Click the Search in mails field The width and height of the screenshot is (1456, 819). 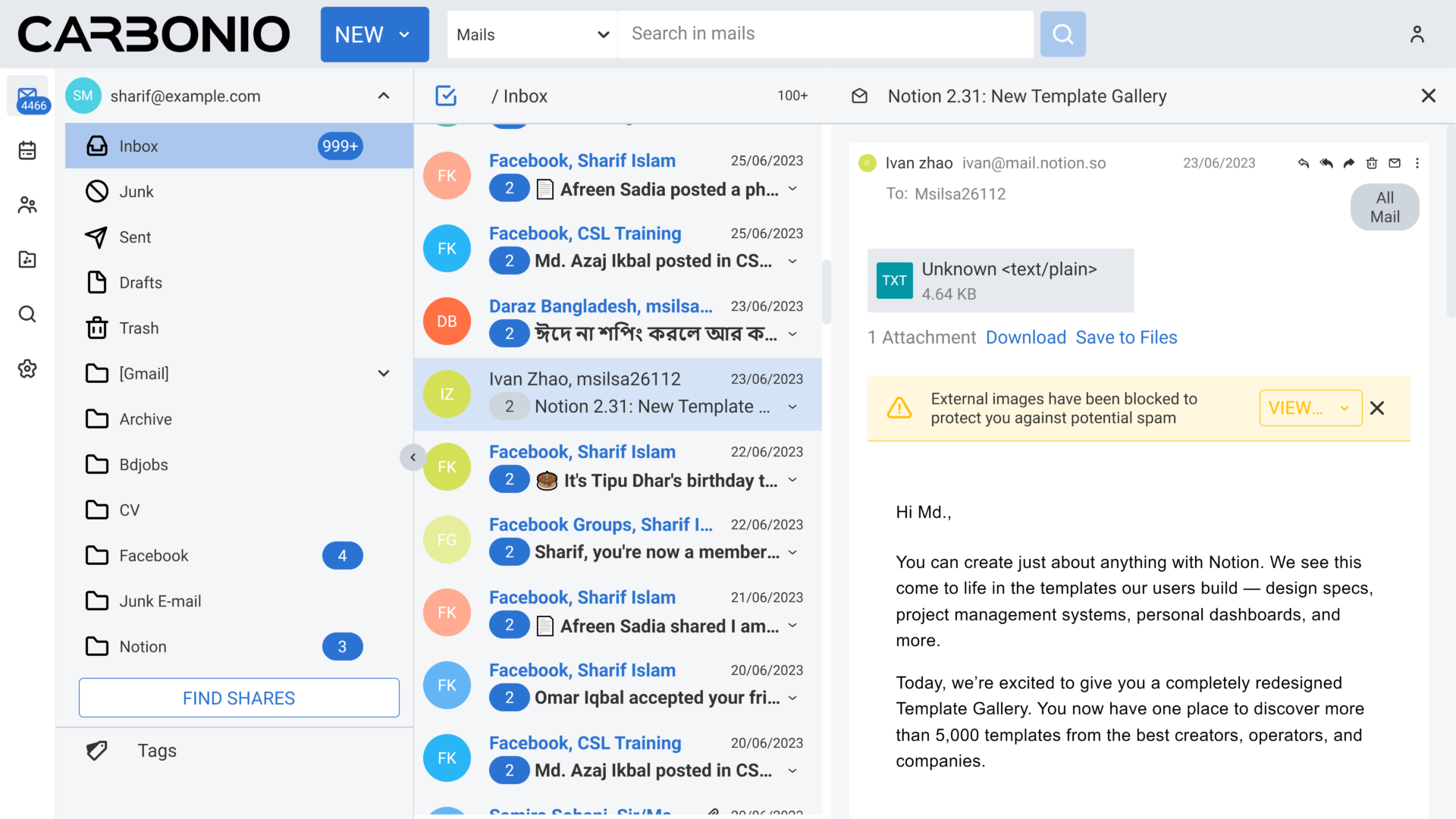point(825,34)
